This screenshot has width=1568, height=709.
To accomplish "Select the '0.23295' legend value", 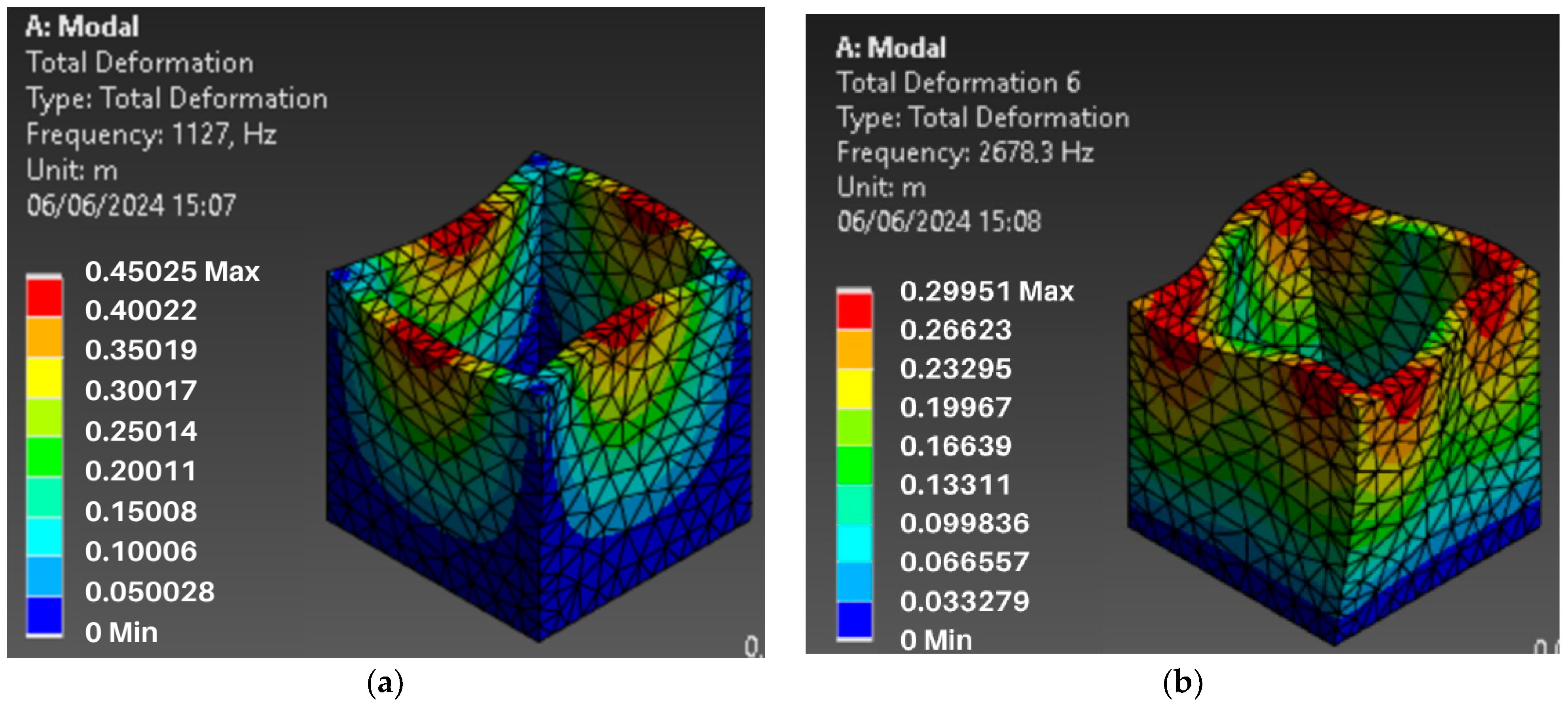I will tap(956, 369).
